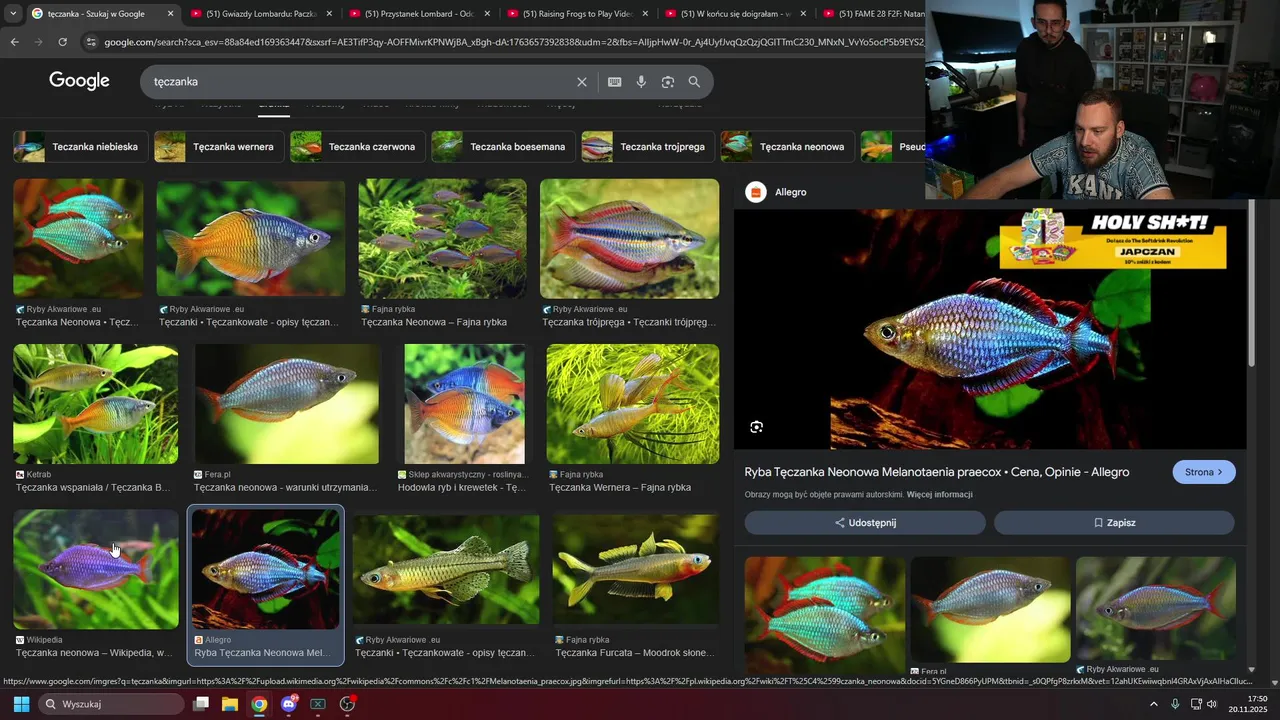Select the Tęczanka wernera filter chip
The image size is (1280, 720).
tap(218, 146)
